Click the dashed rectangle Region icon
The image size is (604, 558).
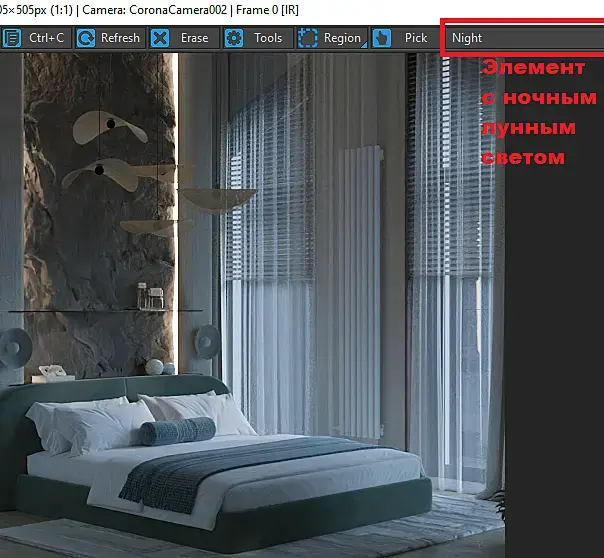point(308,38)
